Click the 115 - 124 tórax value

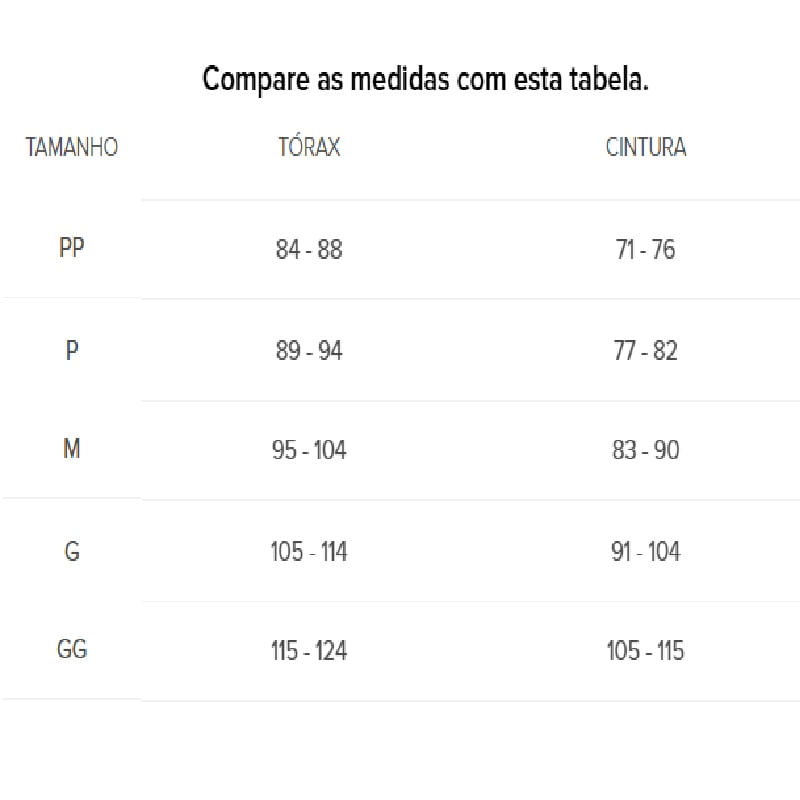click(x=309, y=651)
